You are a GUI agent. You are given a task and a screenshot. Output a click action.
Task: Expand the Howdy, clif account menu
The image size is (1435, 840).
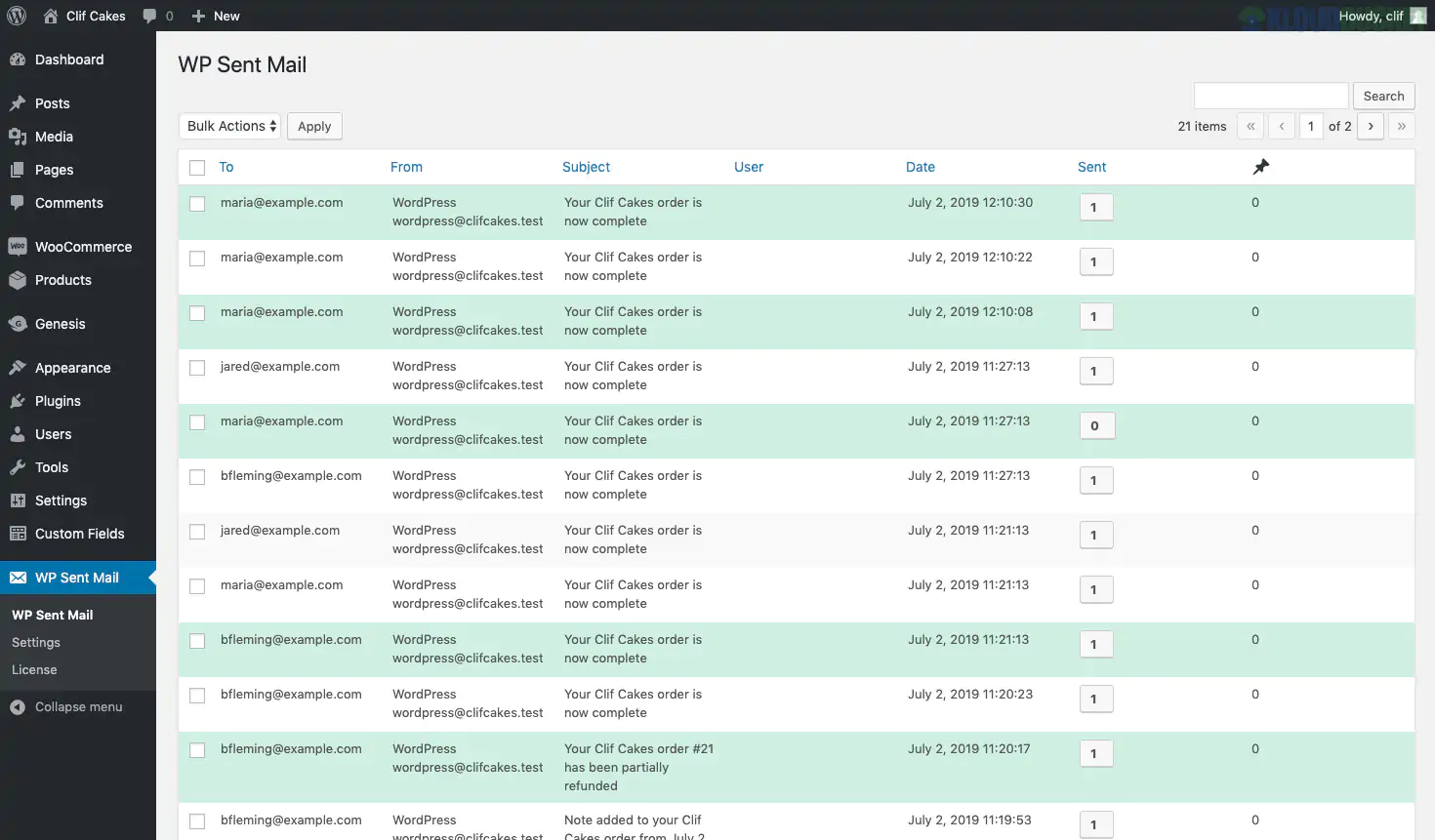(1371, 16)
